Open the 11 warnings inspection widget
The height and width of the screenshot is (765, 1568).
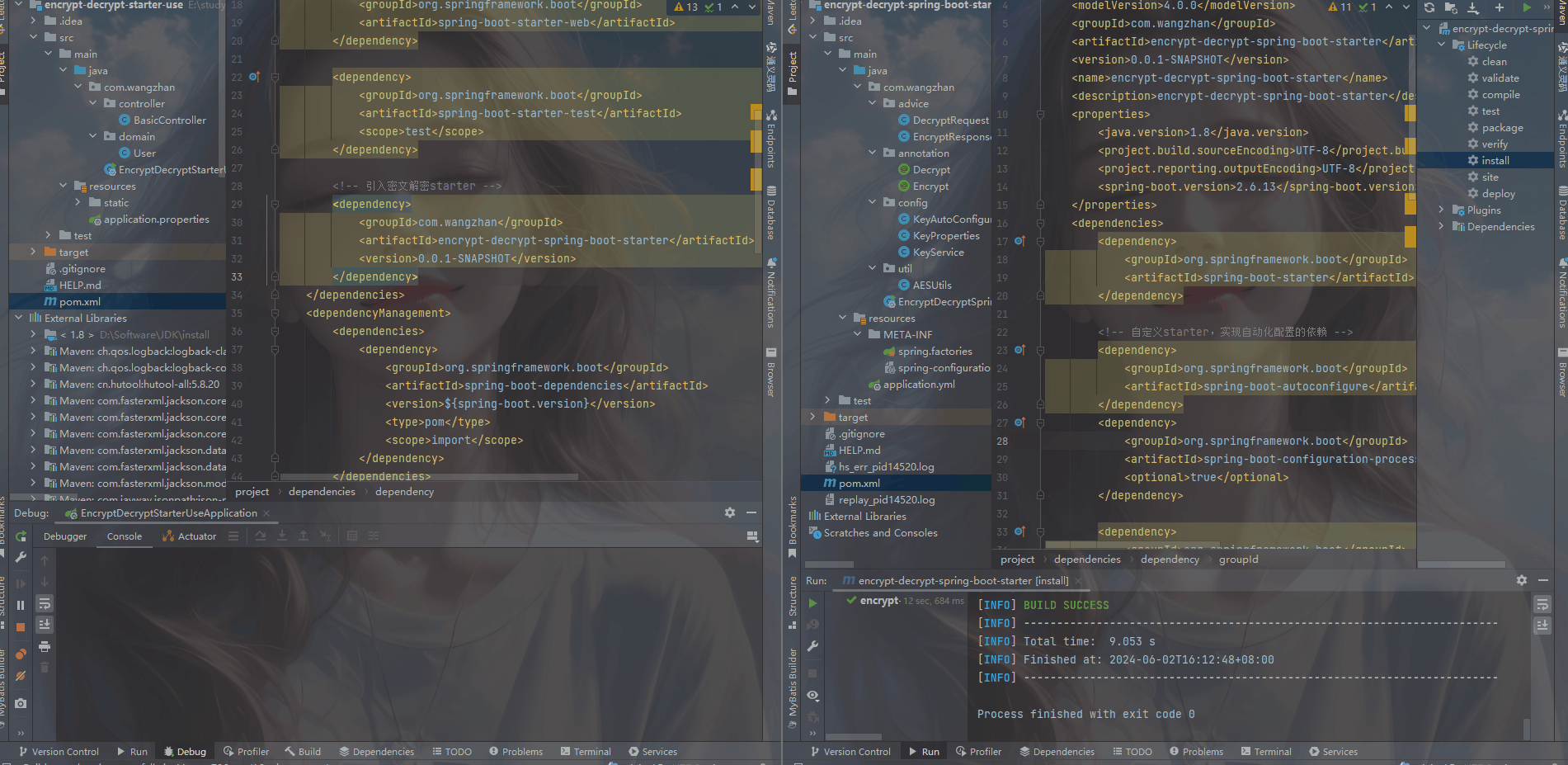coord(1340,7)
